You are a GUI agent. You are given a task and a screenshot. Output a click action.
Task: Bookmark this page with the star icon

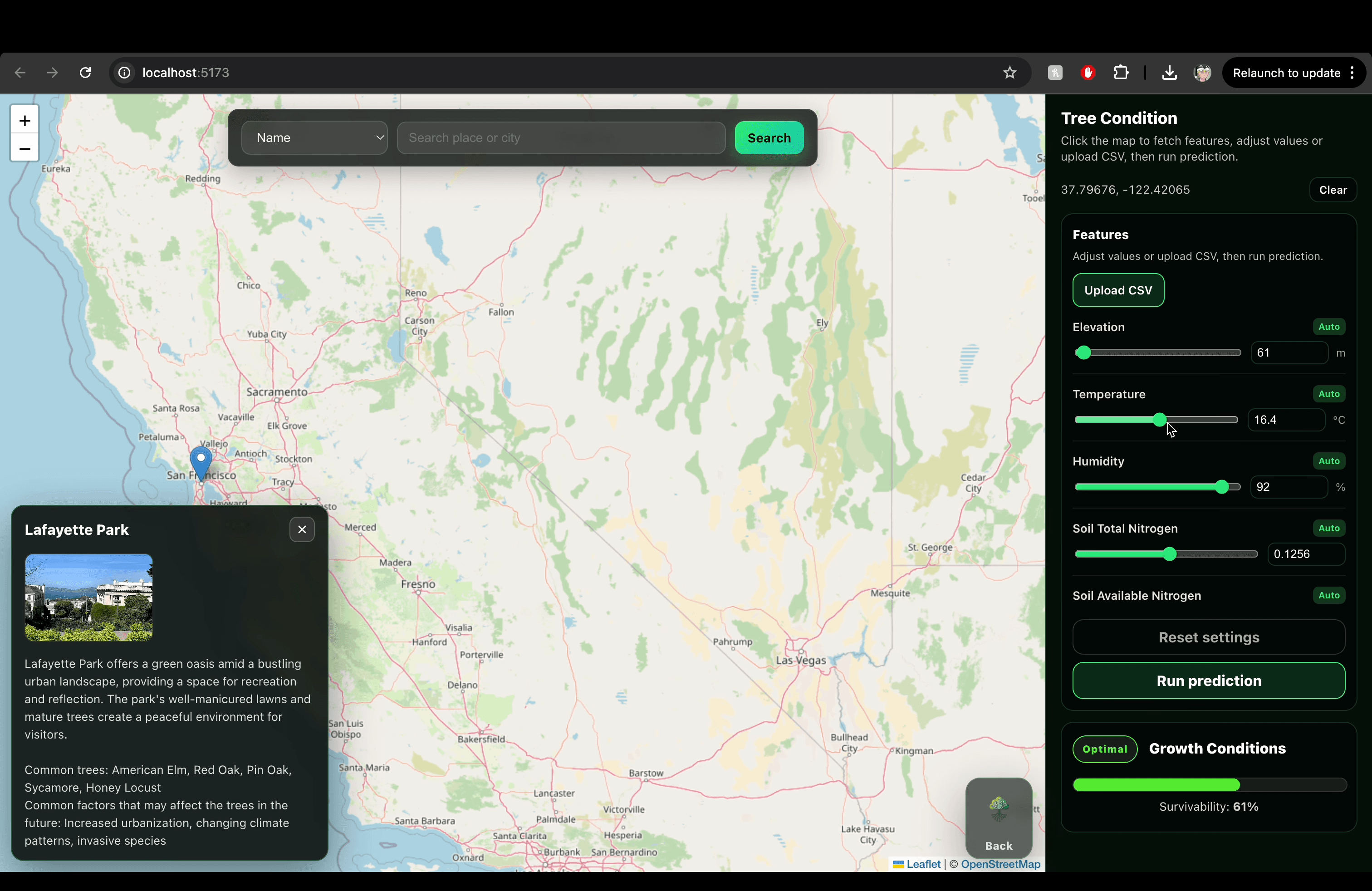[x=1009, y=73]
